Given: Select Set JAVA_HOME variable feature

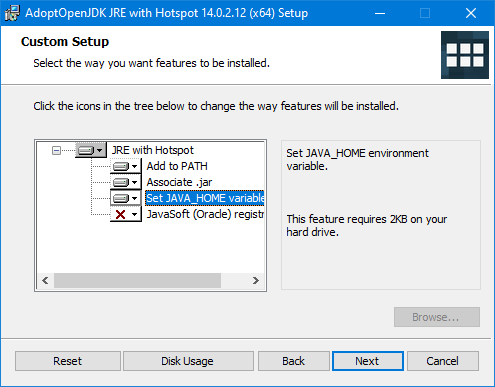Looking at the screenshot, I should point(205,198).
